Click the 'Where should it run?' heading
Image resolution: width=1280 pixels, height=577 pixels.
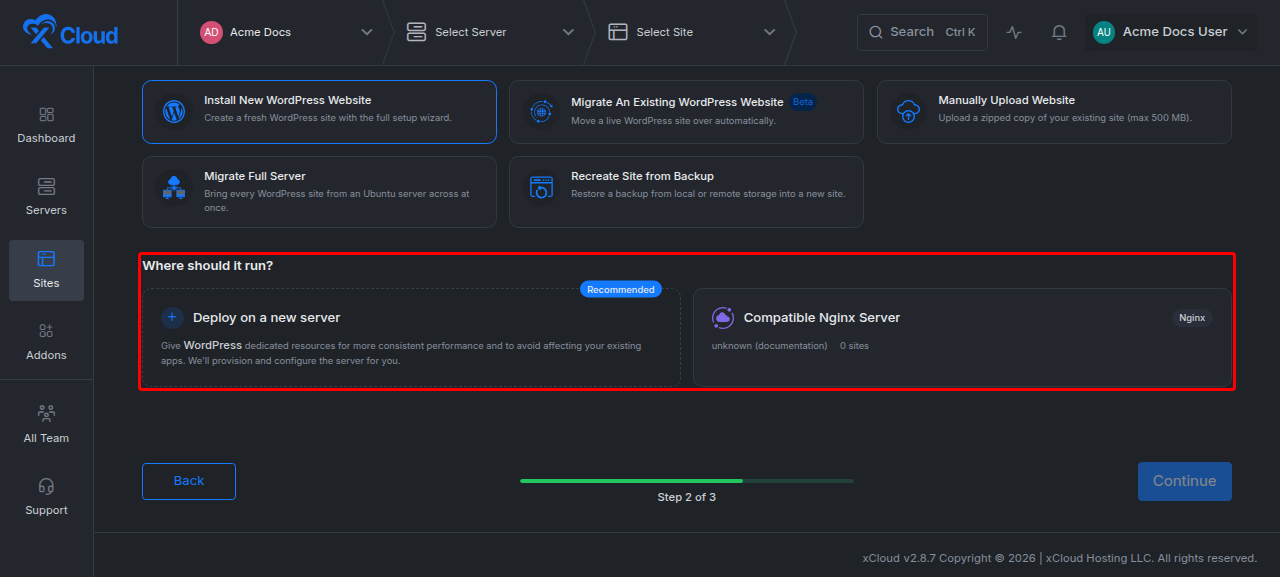pos(208,266)
